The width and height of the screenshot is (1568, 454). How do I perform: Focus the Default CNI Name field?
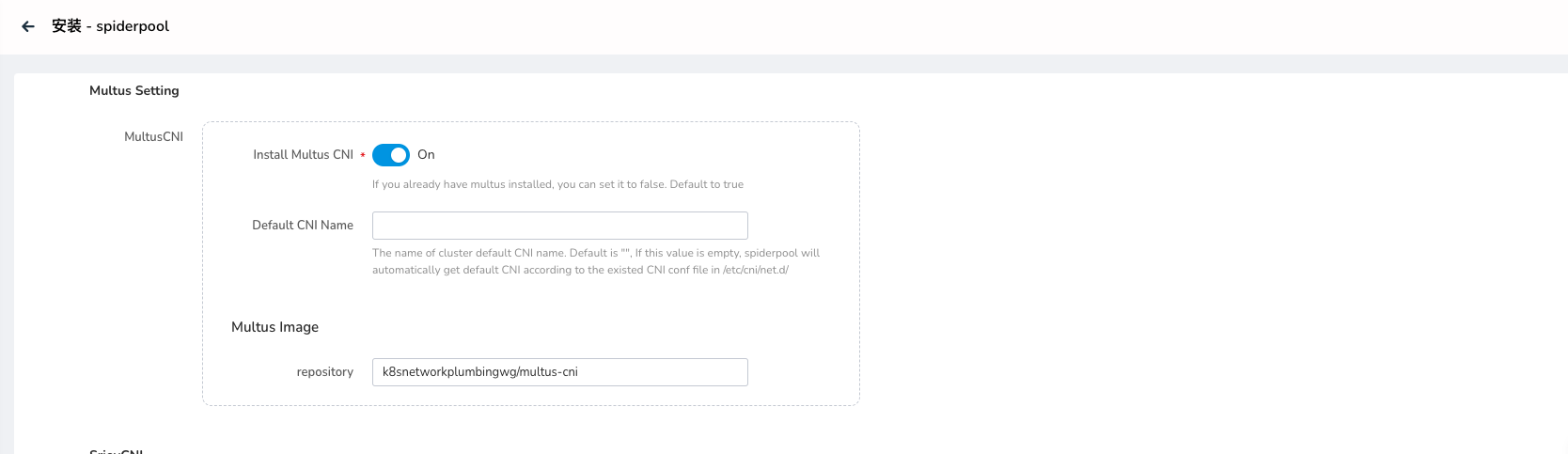tap(559, 226)
